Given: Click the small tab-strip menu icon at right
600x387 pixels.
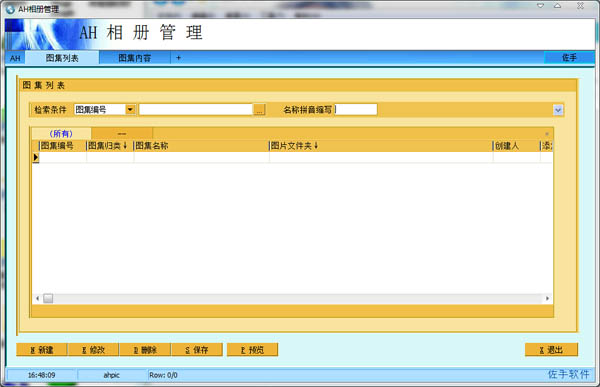Looking at the screenshot, I should [547, 134].
